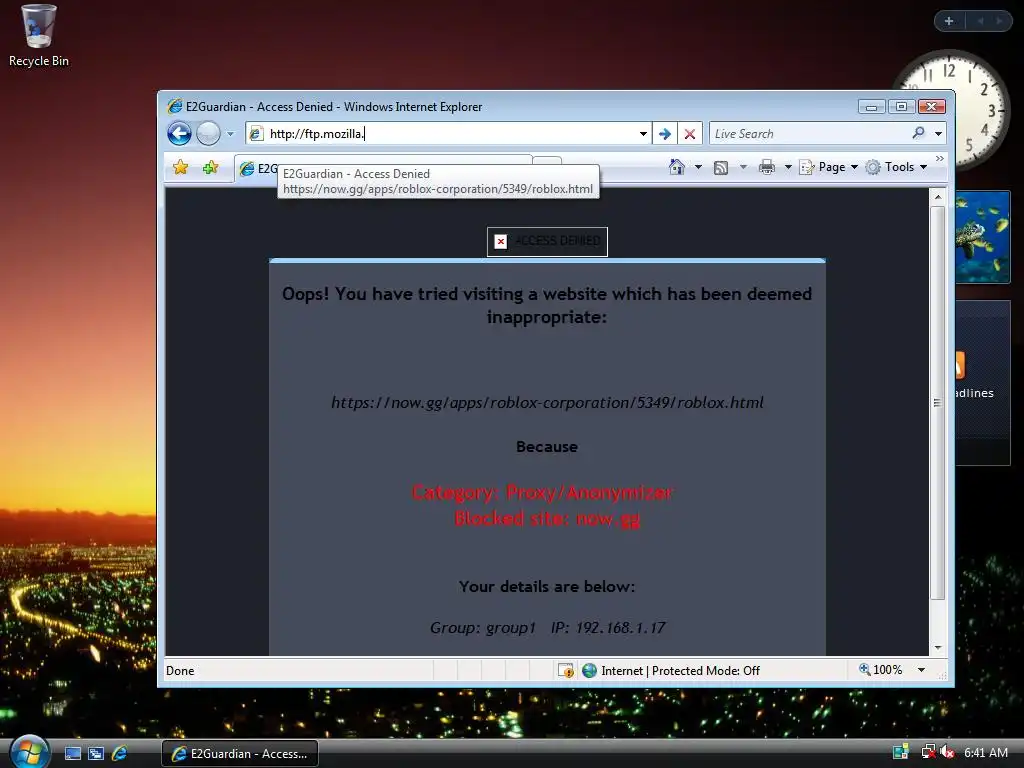1024x768 pixels.
Task: Click the vertical scrollbar thumb
Action: [x=938, y=403]
